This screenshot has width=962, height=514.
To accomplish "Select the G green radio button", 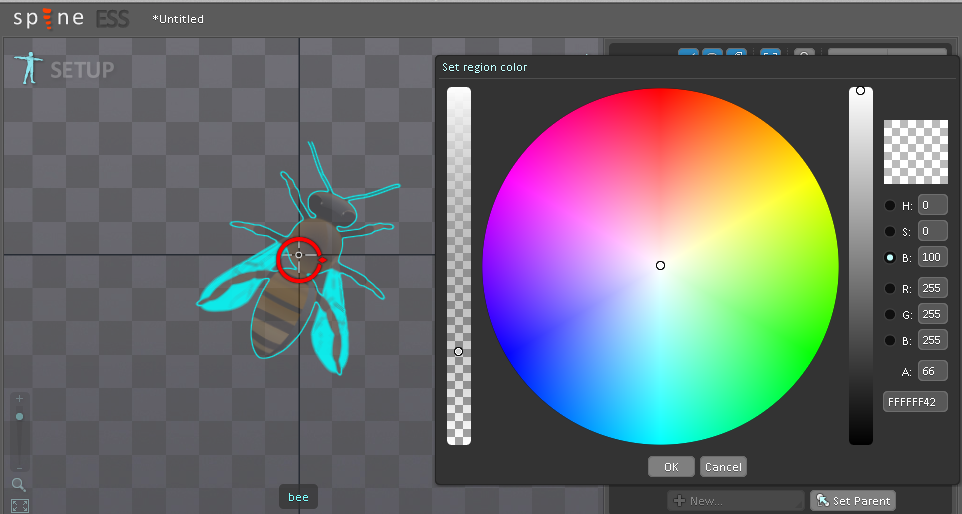I will [890, 315].
